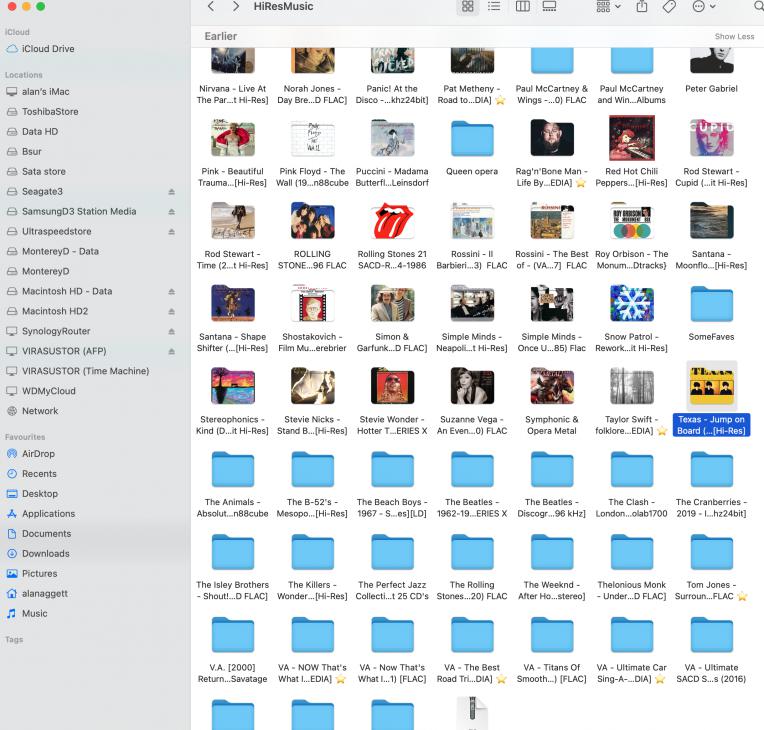The image size is (764, 730).
Task: Switch to column view
Action: point(522,7)
